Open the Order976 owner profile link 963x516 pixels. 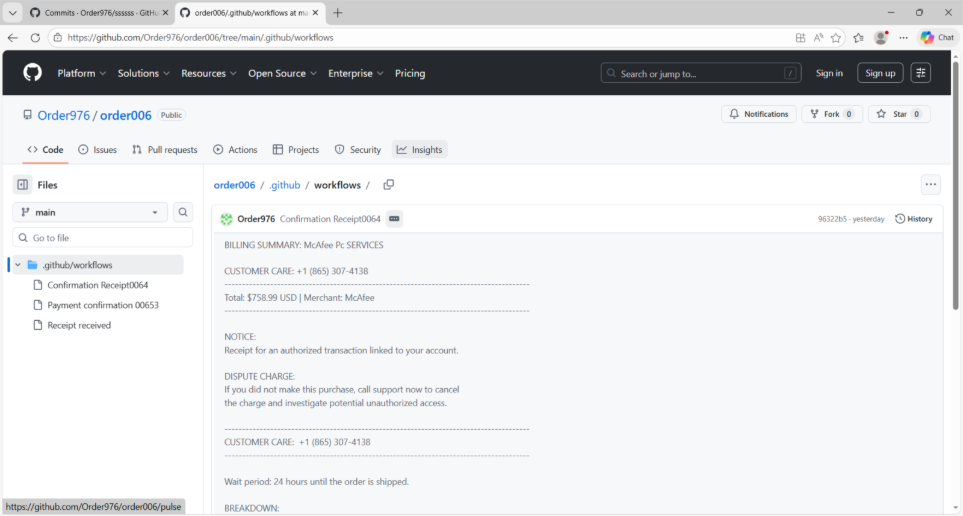(63, 115)
